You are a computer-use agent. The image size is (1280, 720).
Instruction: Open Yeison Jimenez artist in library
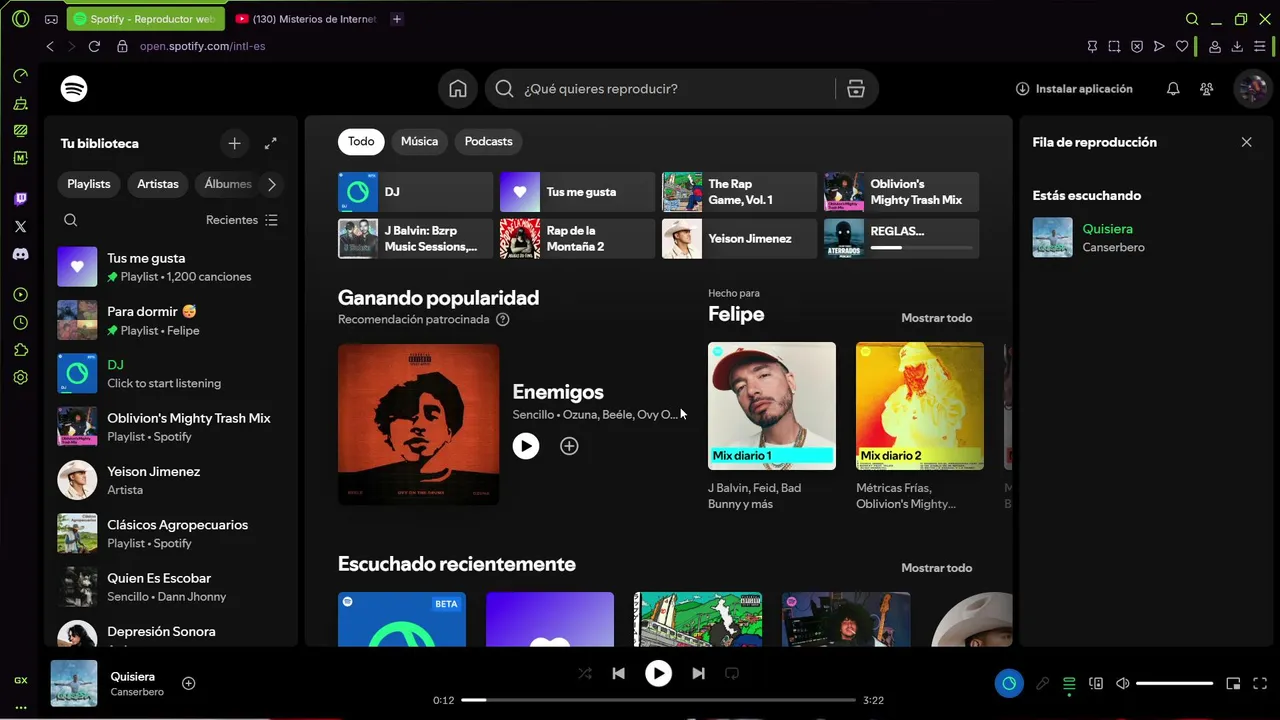pyautogui.click(x=173, y=480)
